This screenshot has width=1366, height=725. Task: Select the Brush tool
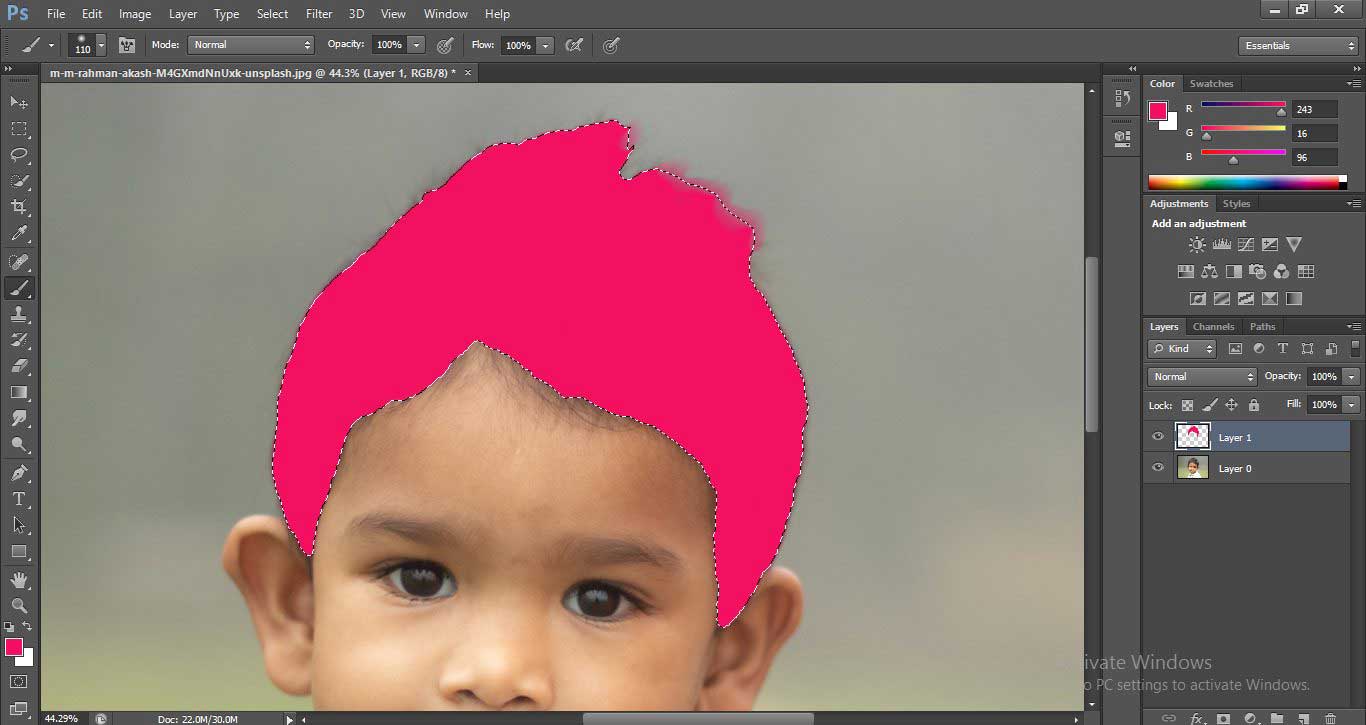click(x=18, y=288)
